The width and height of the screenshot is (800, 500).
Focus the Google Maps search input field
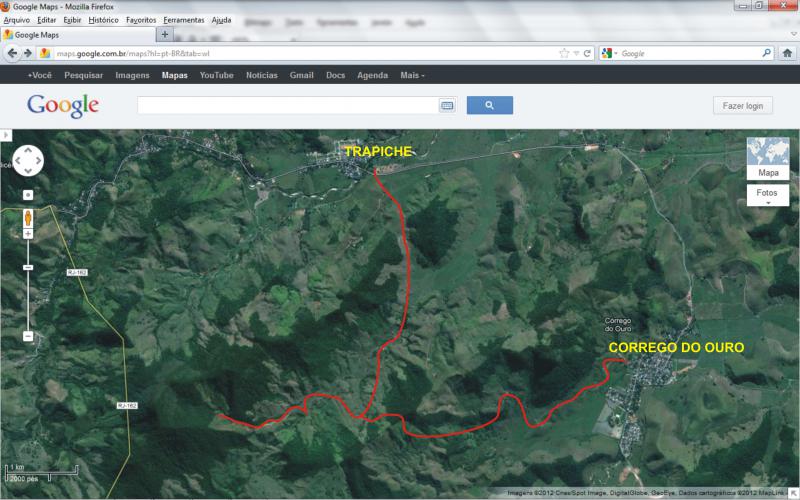[288, 105]
